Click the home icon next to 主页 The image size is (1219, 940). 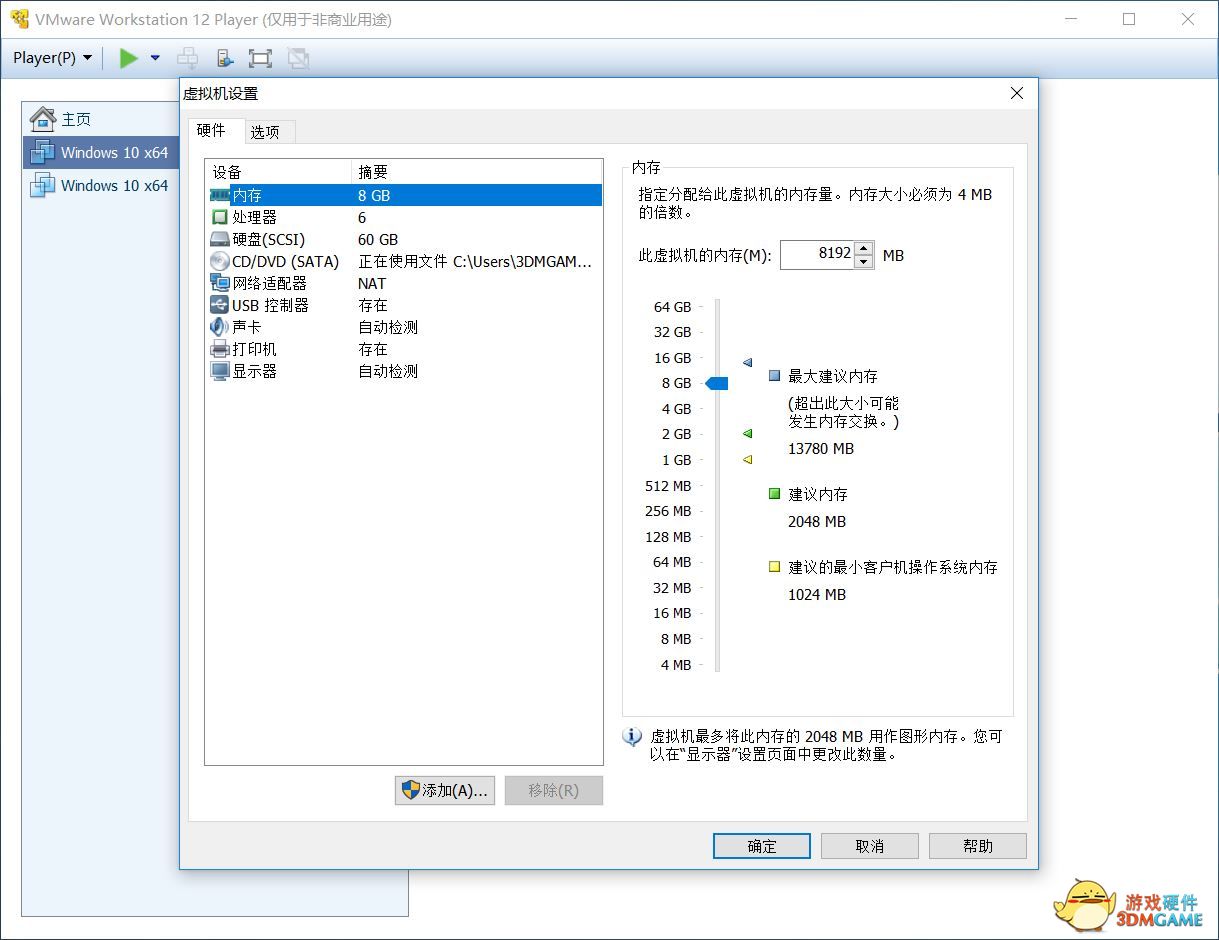click(x=42, y=119)
